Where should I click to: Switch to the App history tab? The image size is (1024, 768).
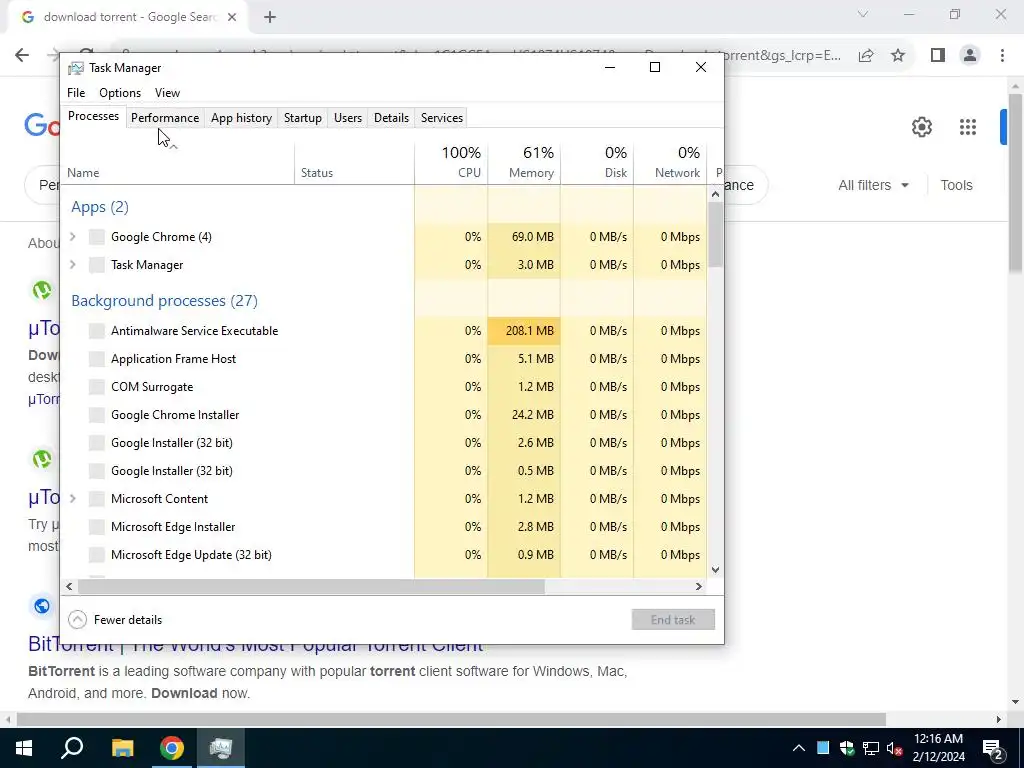pyautogui.click(x=242, y=118)
